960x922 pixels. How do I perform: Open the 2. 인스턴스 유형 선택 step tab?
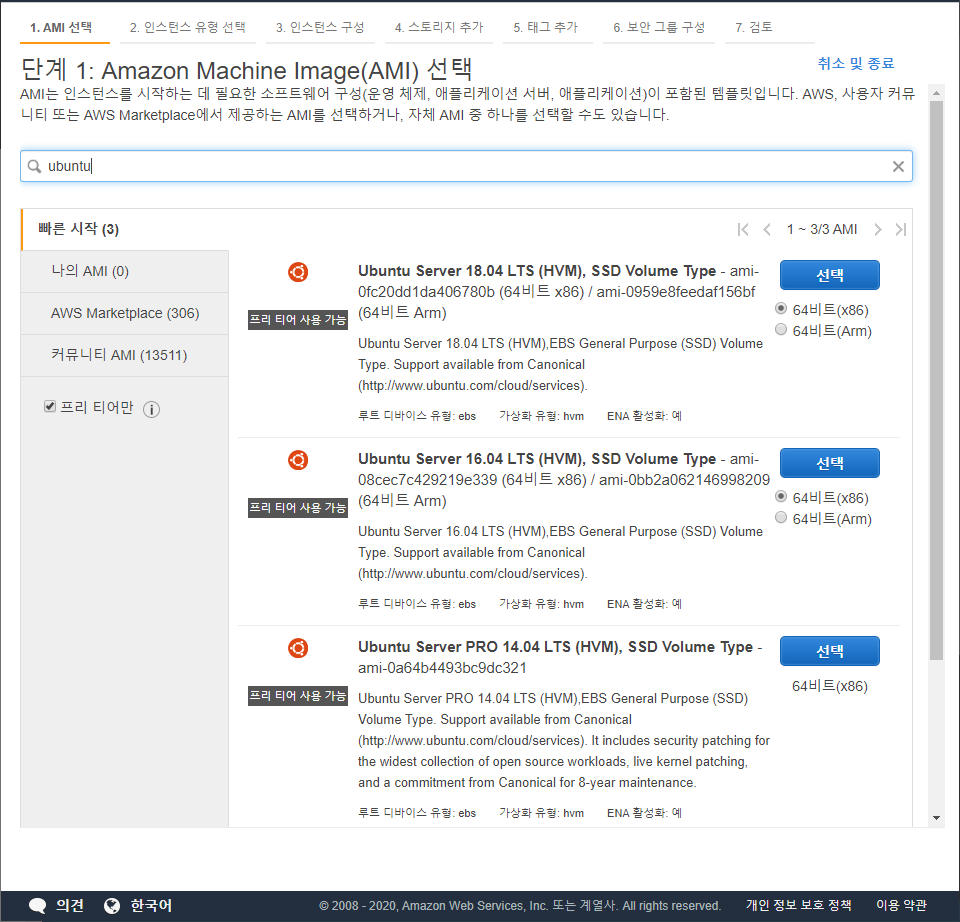(187, 28)
